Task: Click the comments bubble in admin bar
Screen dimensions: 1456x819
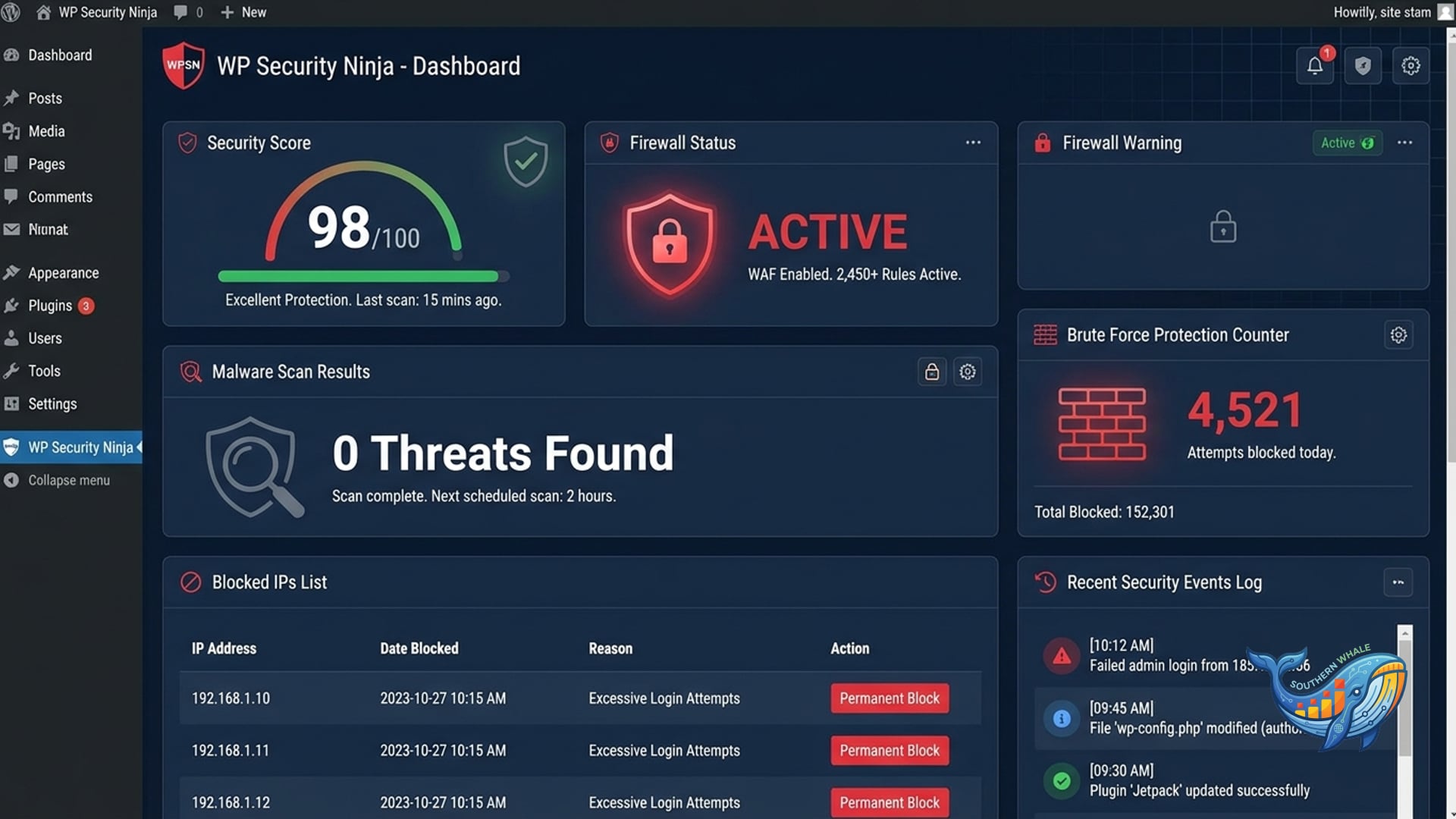Action: [180, 12]
